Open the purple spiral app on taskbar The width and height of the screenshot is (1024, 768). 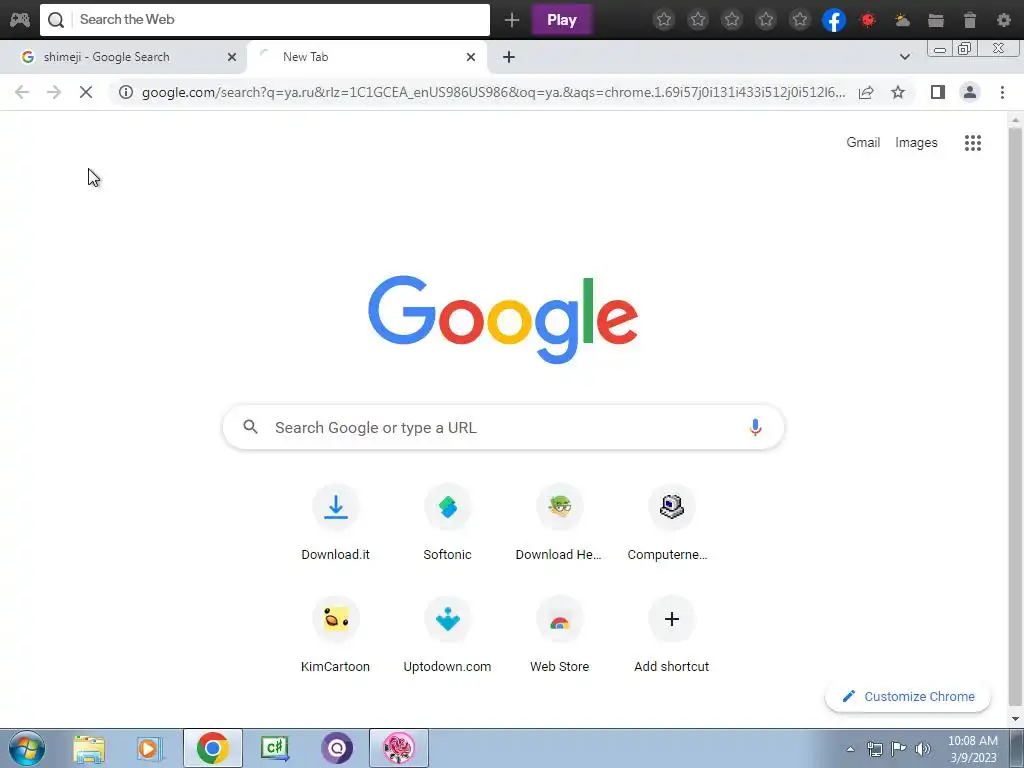point(337,748)
